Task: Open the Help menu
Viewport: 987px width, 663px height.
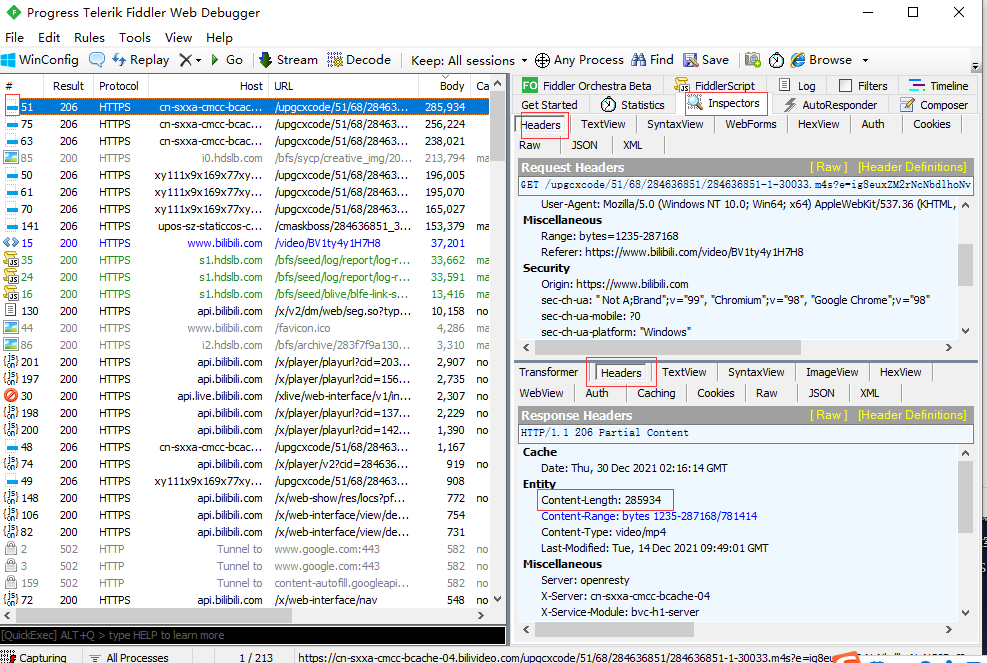Action: coord(219,37)
